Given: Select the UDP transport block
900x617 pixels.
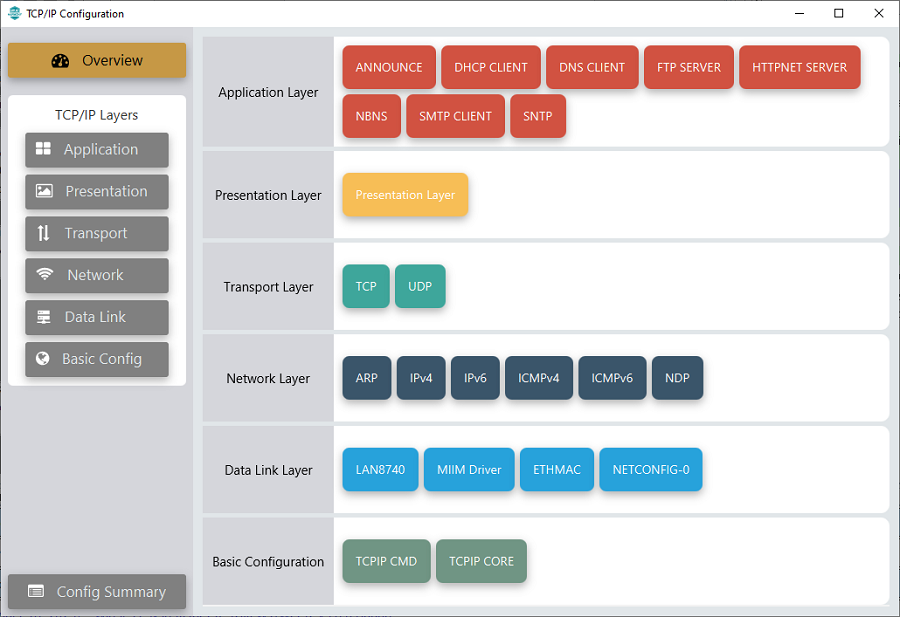Looking at the screenshot, I should 420,287.
